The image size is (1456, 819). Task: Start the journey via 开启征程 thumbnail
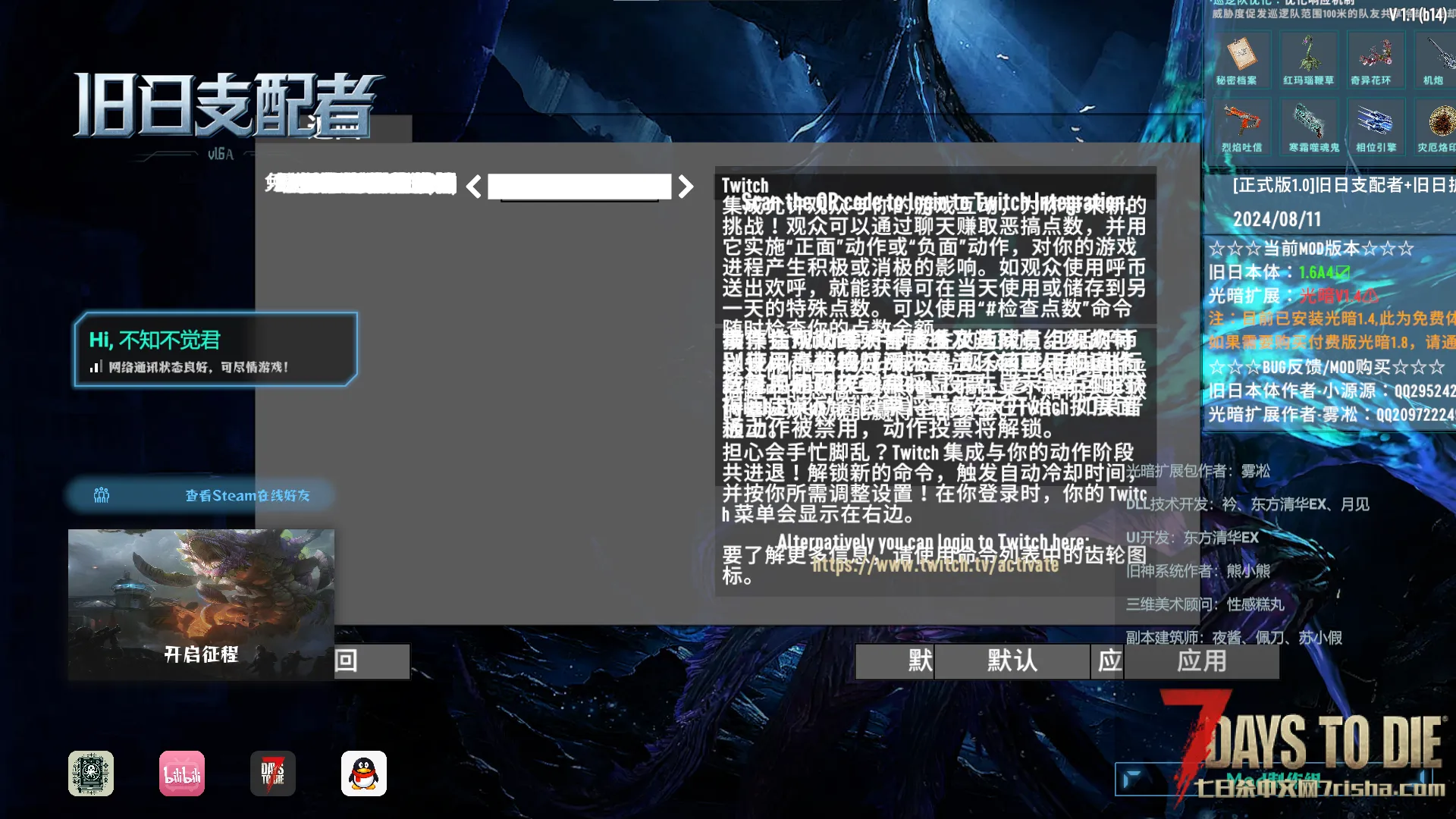[x=201, y=604]
